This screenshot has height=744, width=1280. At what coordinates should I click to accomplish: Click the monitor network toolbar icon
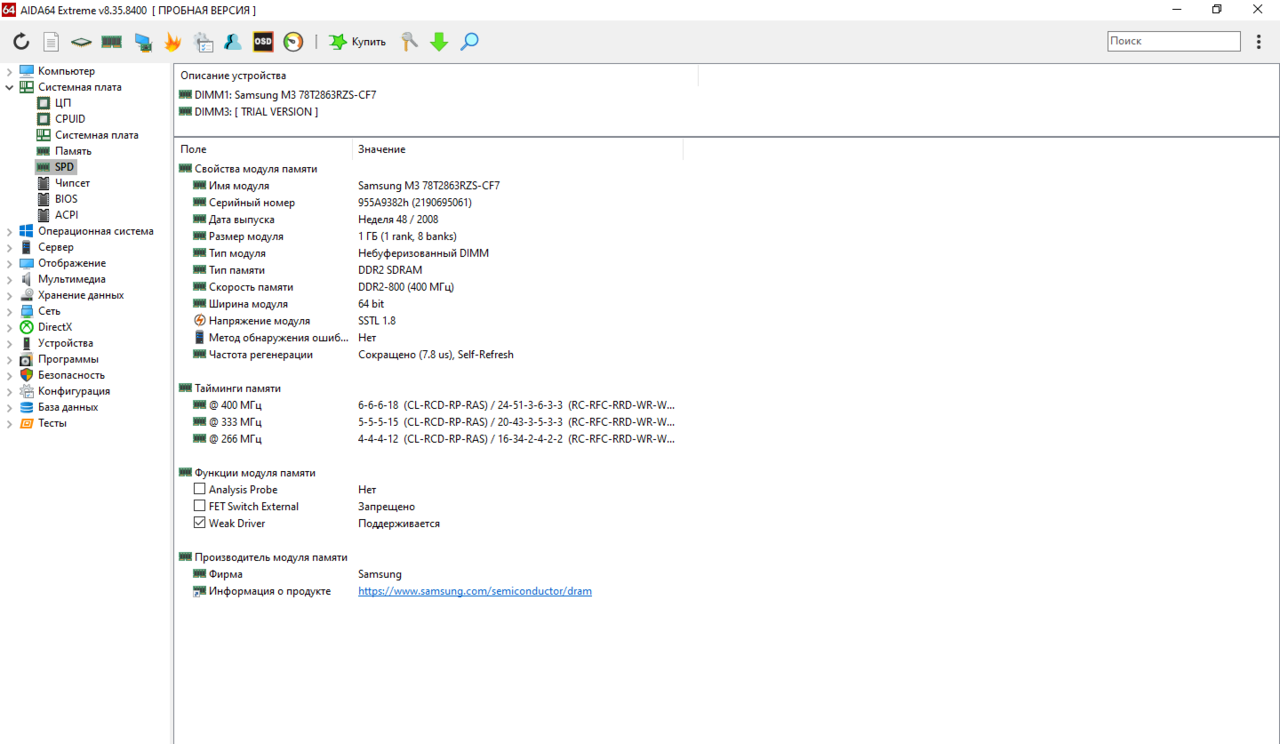coord(143,42)
